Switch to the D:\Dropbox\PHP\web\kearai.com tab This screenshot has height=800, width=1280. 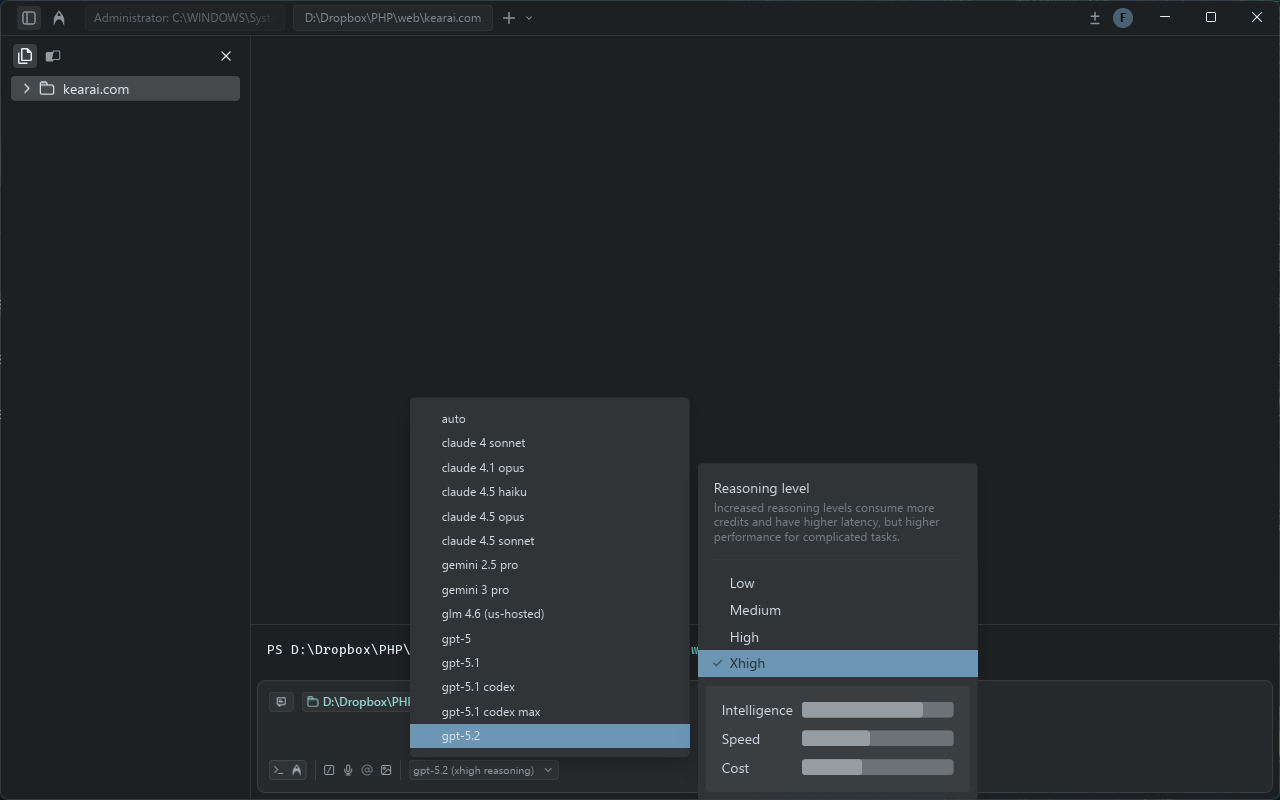point(393,18)
